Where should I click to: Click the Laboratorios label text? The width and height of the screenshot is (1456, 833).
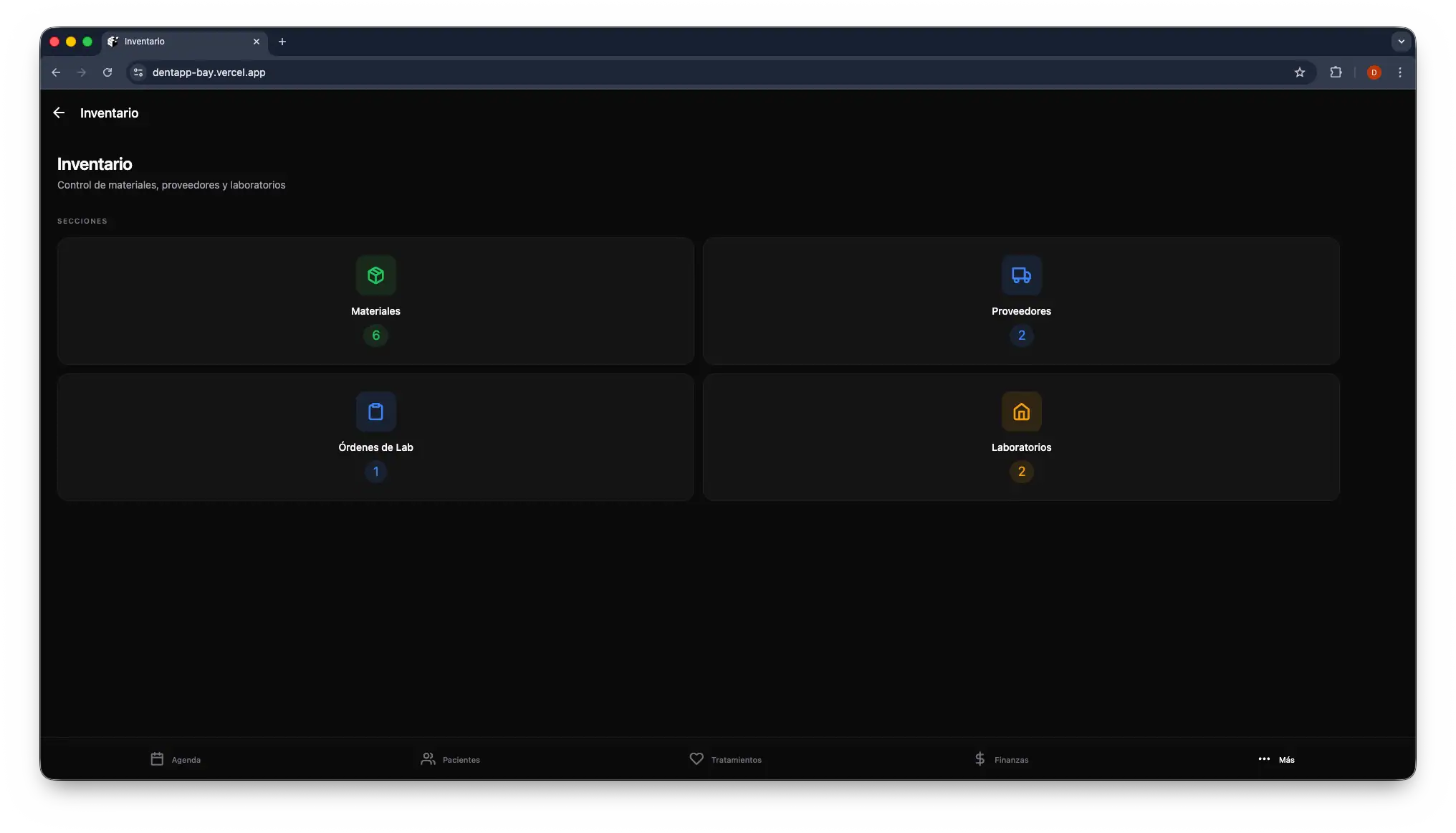click(x=1021, y=447)
